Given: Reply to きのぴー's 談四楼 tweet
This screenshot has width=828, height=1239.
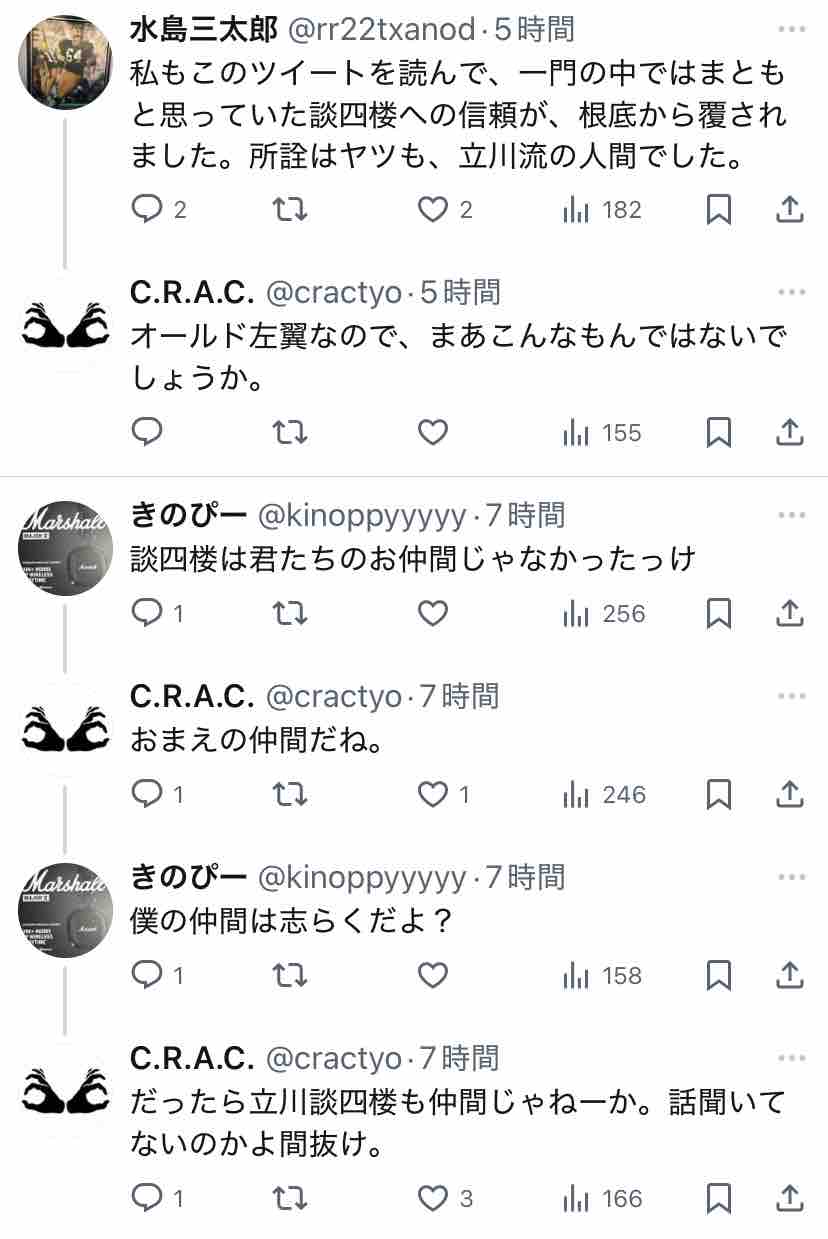Looking at the screenshot, I should tap(148, 613).
